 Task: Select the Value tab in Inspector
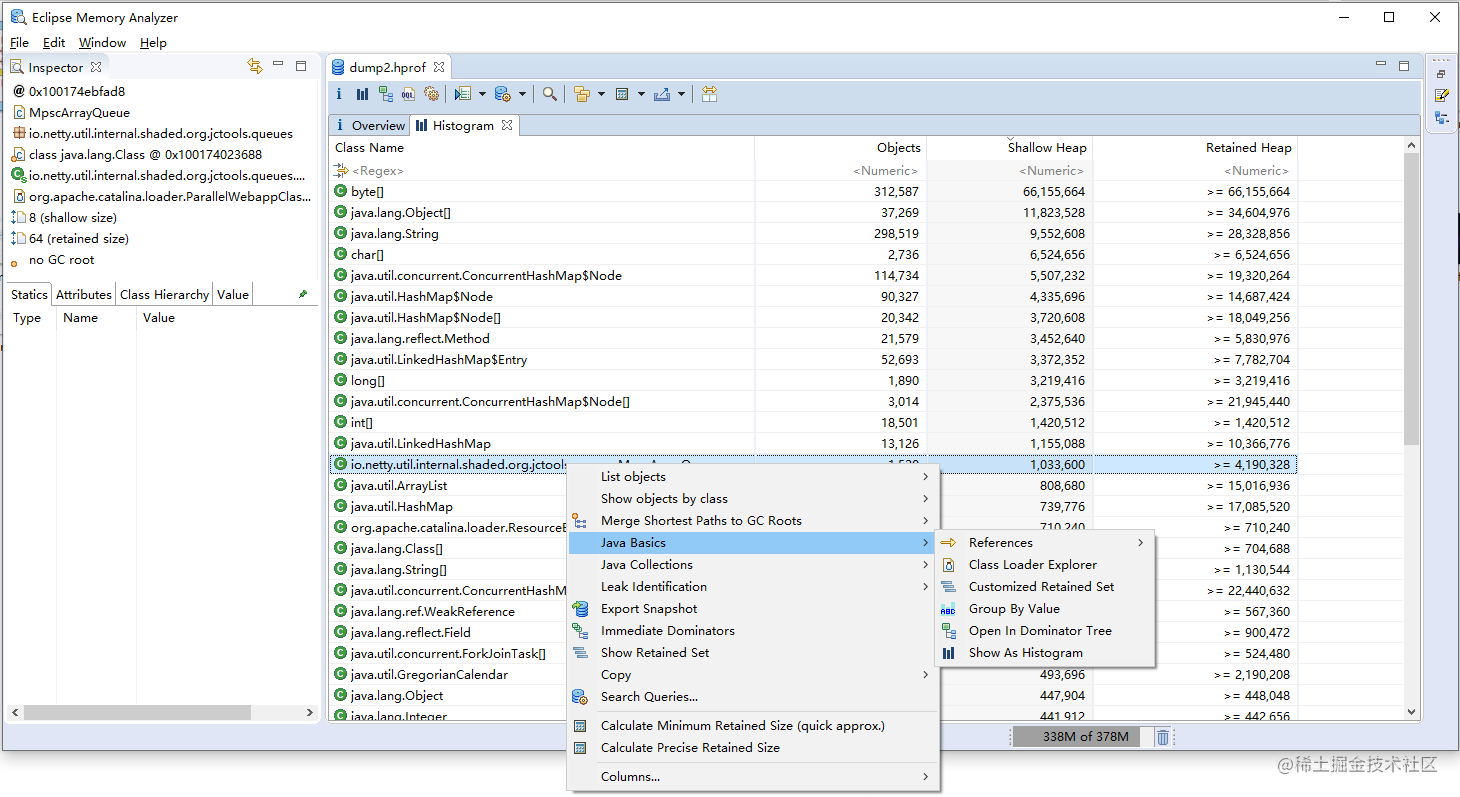233,294
